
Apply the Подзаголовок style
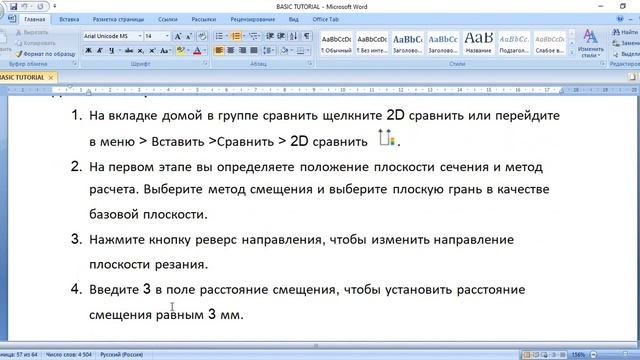[x=514, y=43]
